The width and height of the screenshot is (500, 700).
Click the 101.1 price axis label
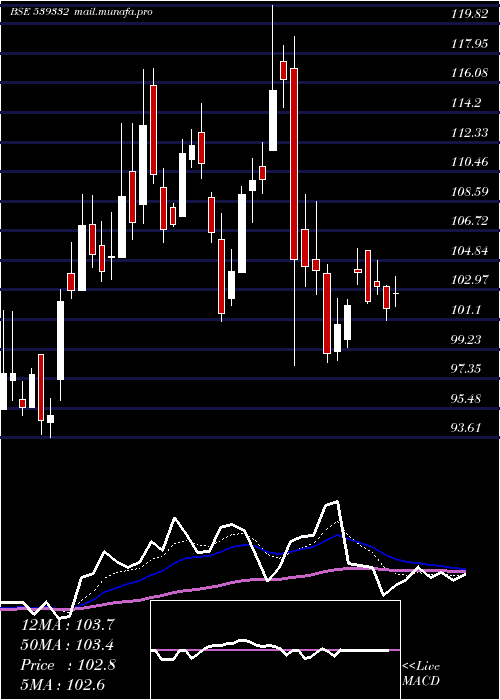466,309
